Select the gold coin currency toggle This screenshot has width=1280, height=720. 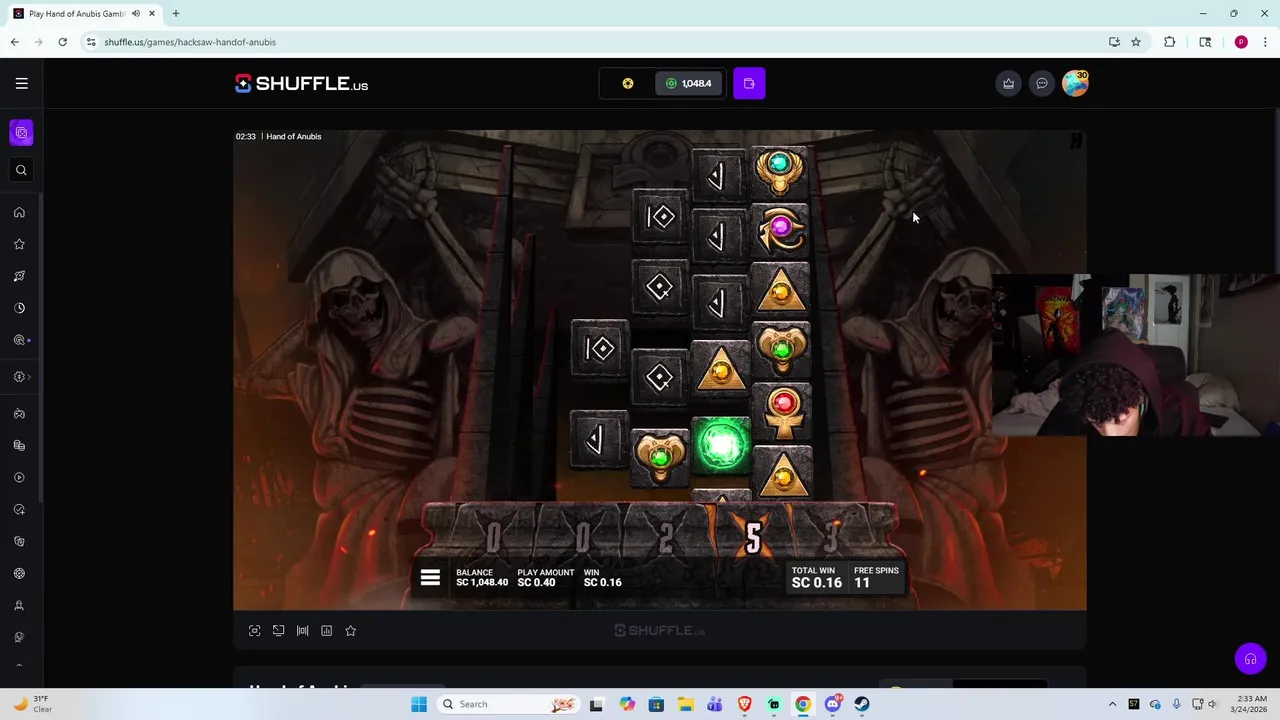point(628,84)
